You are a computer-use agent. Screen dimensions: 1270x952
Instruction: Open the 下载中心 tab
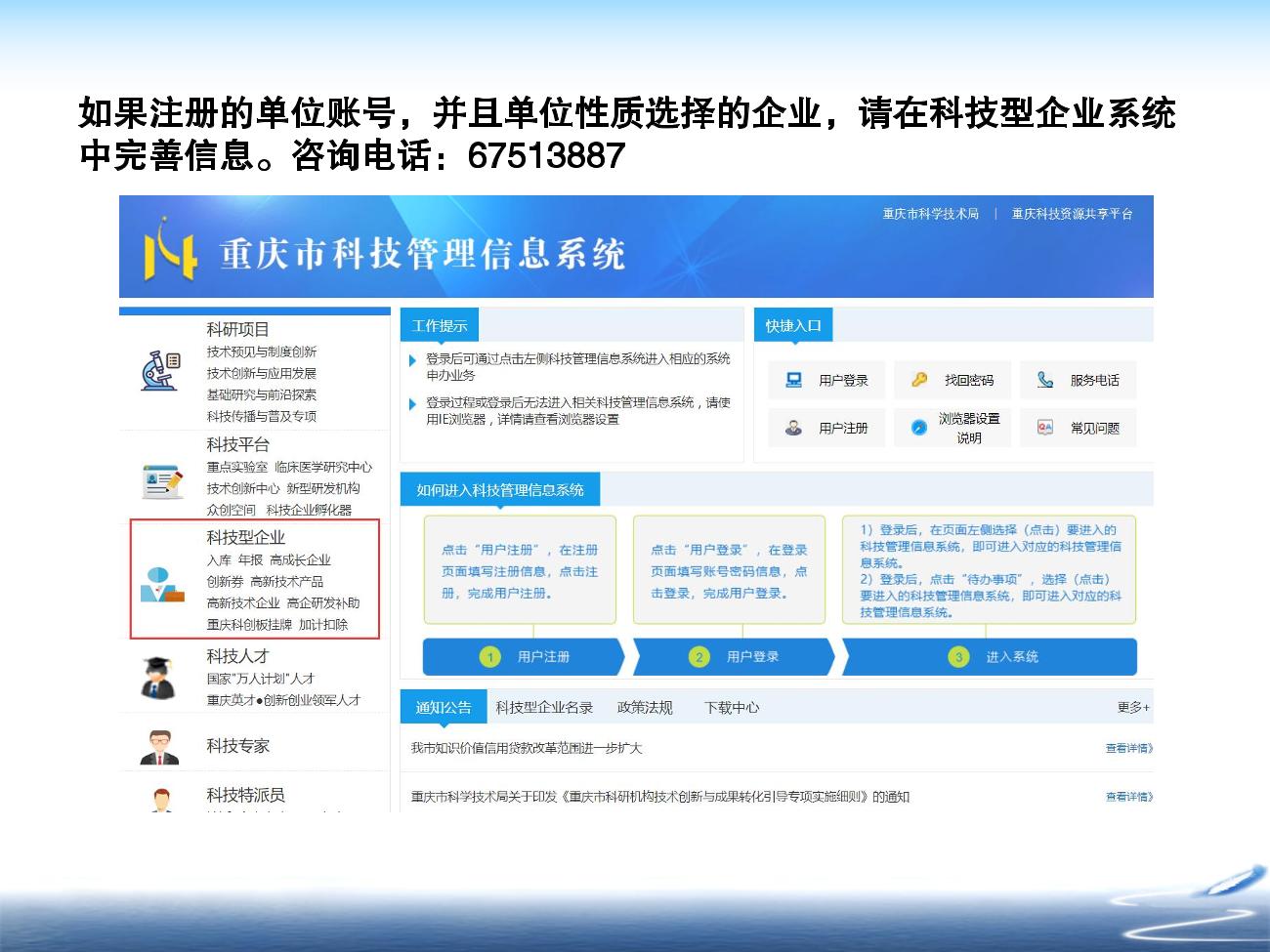point(732,707)
